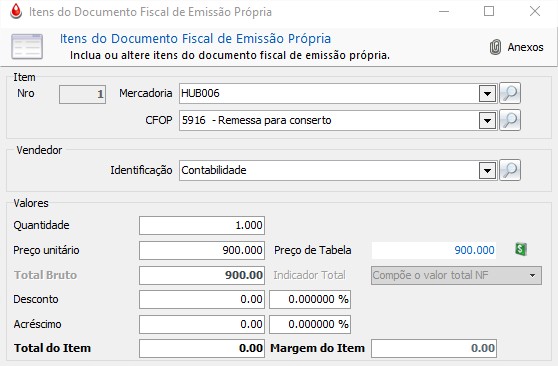This screenshot has height=366, width=558.
Task: Click the Total Bruto field
Action: tap(202, 275)
